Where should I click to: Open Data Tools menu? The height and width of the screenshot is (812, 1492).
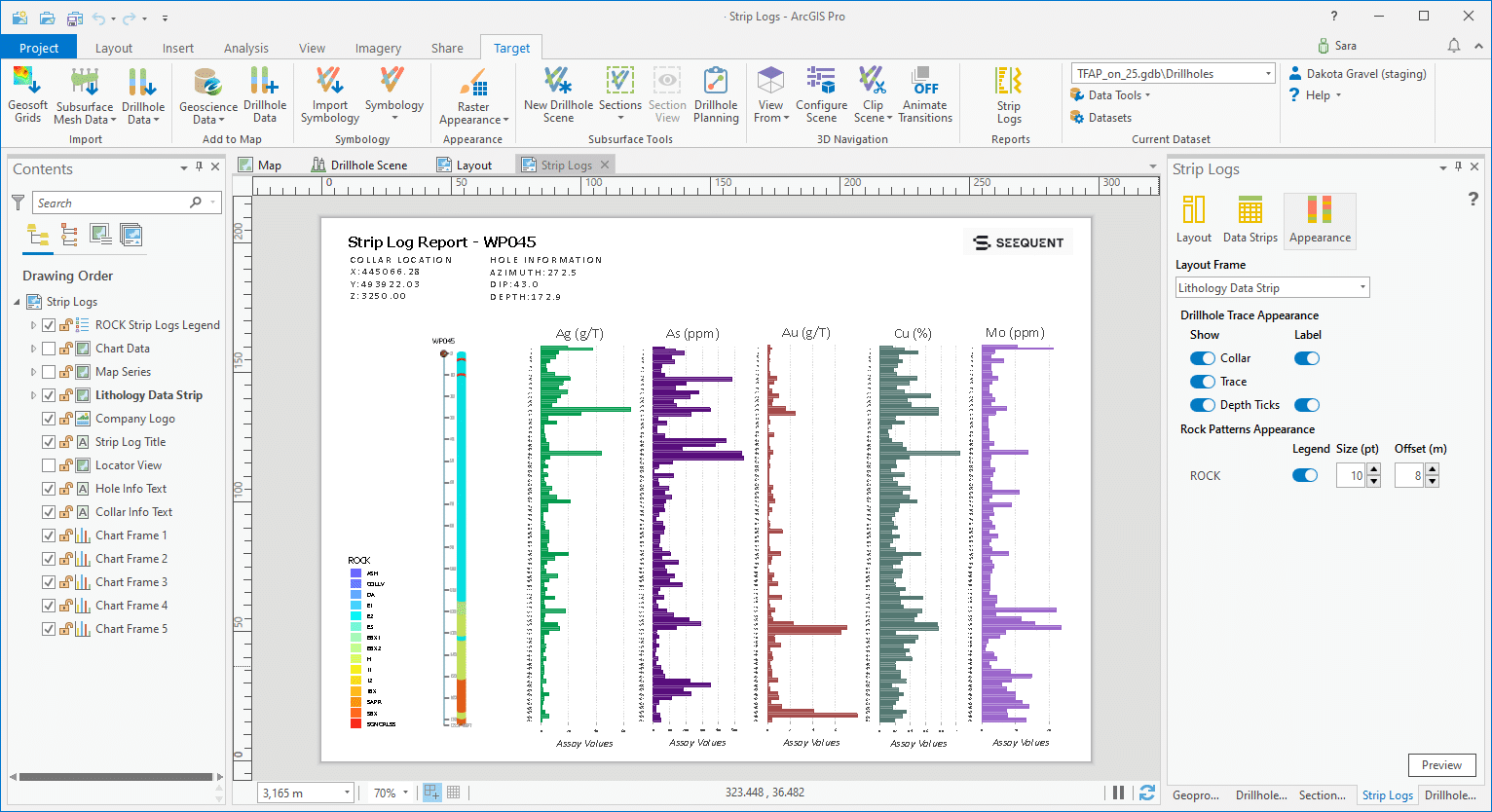1110,95
